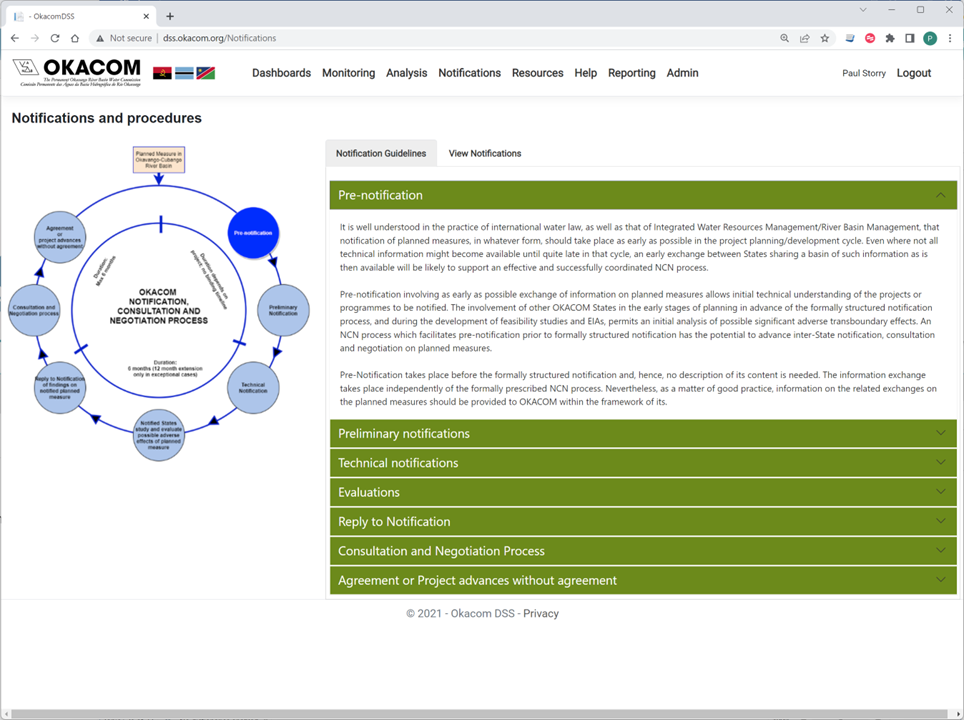Close the OkacomDSS tab
The height and width of the screenshot is (720, 964).
[146, 17]
